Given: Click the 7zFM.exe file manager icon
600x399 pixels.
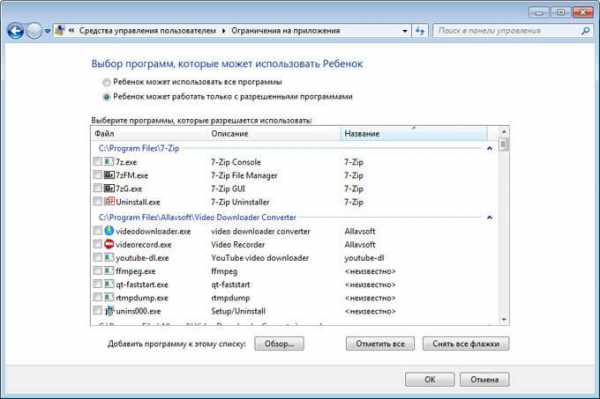Looking at the screenshot, I should point(109,175).
